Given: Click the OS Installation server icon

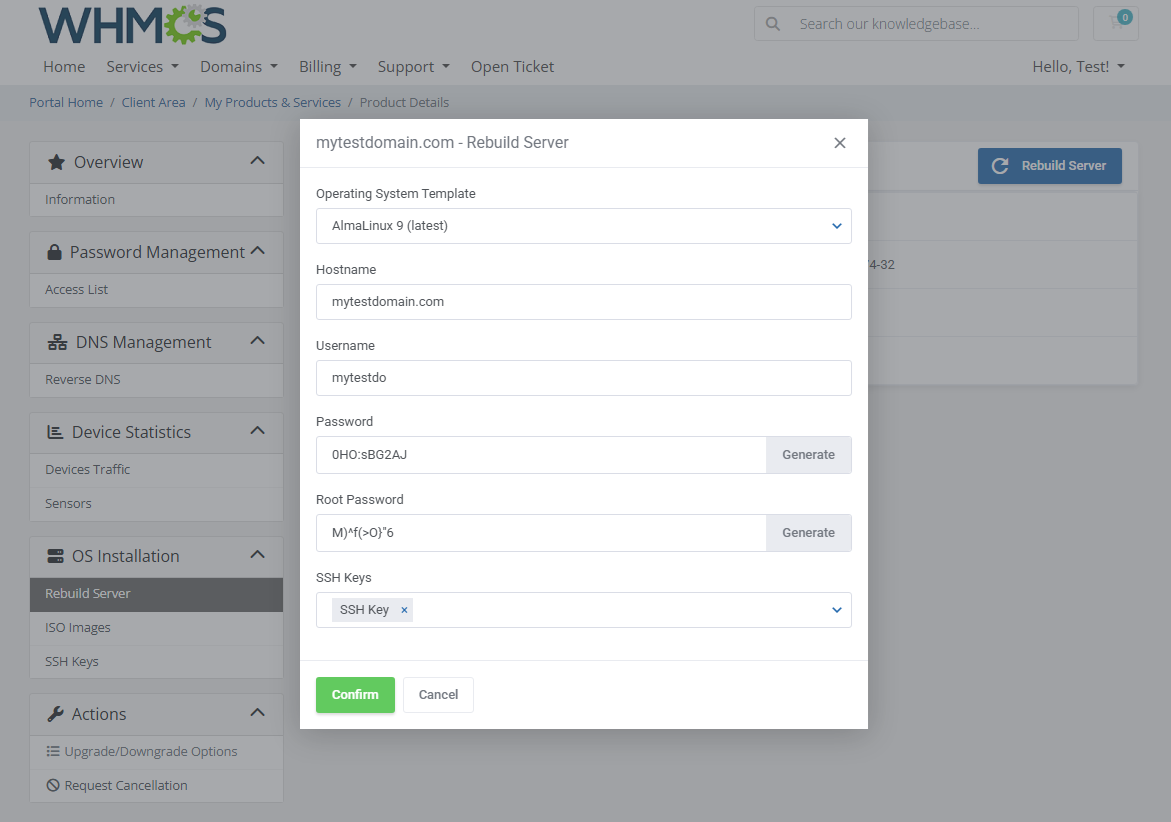Looking at the screenshot, I should pos(55,556).
